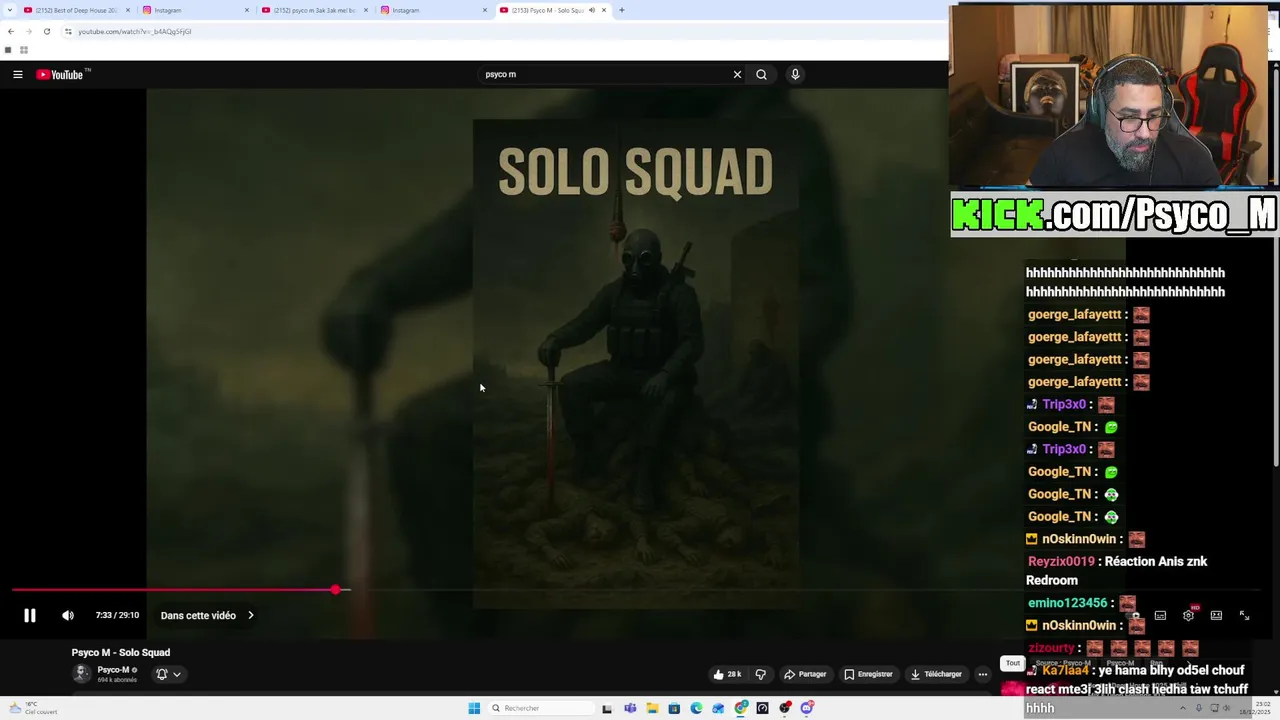Focus the search field containing "psyco m"
The height and width of the screenshot is (720, 1280).
605,74
